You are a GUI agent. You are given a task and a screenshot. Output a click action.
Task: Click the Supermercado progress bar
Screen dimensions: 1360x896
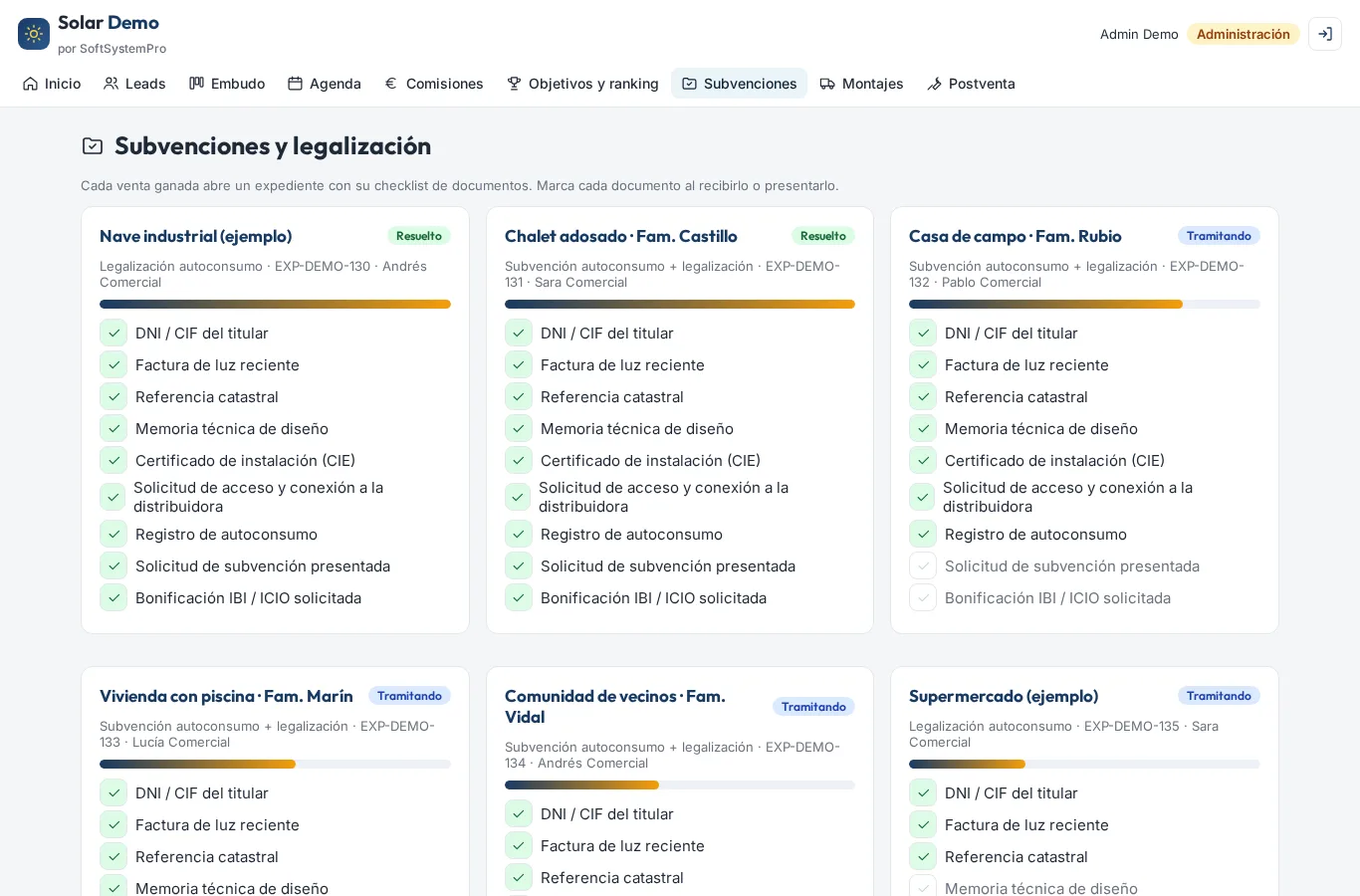[x=1084, y=765]
